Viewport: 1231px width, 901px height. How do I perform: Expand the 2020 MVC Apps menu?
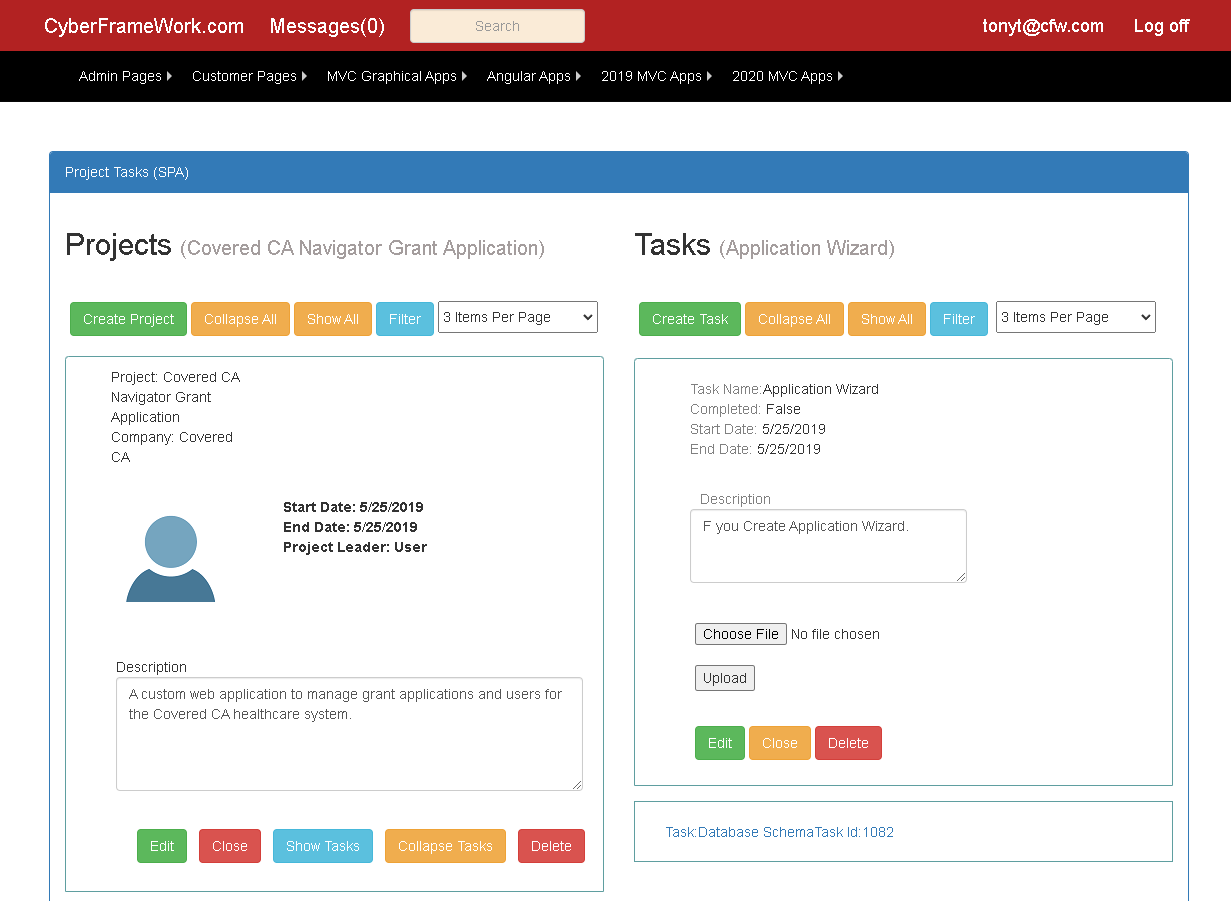point(787,76)
